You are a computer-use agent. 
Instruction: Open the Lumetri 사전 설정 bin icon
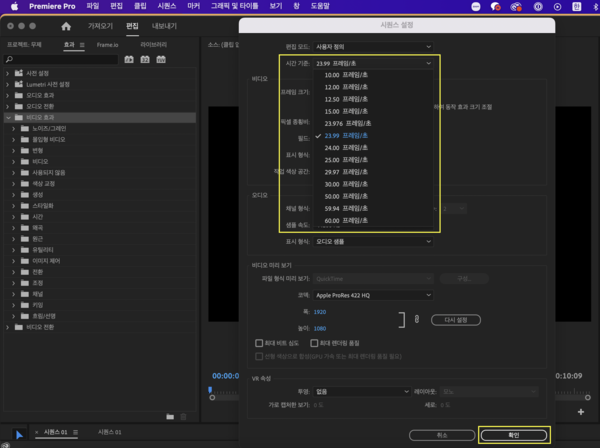click(19, 84)
